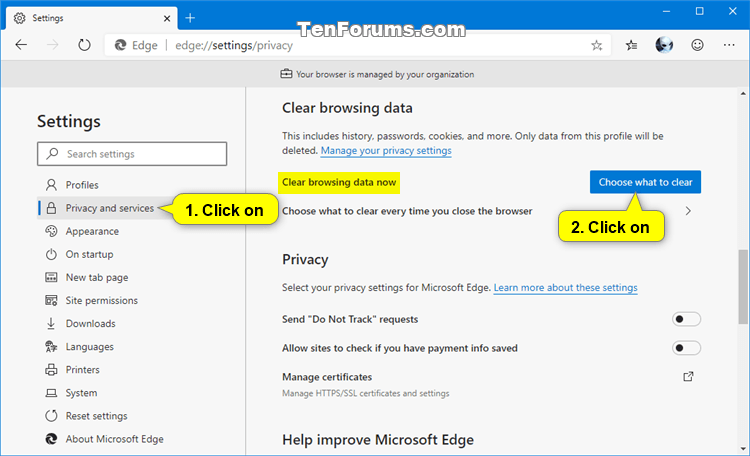This screenshot has width=750, height=456.
Task: Toggle Send "Do Not Track" requests
Action: (686, 319)
